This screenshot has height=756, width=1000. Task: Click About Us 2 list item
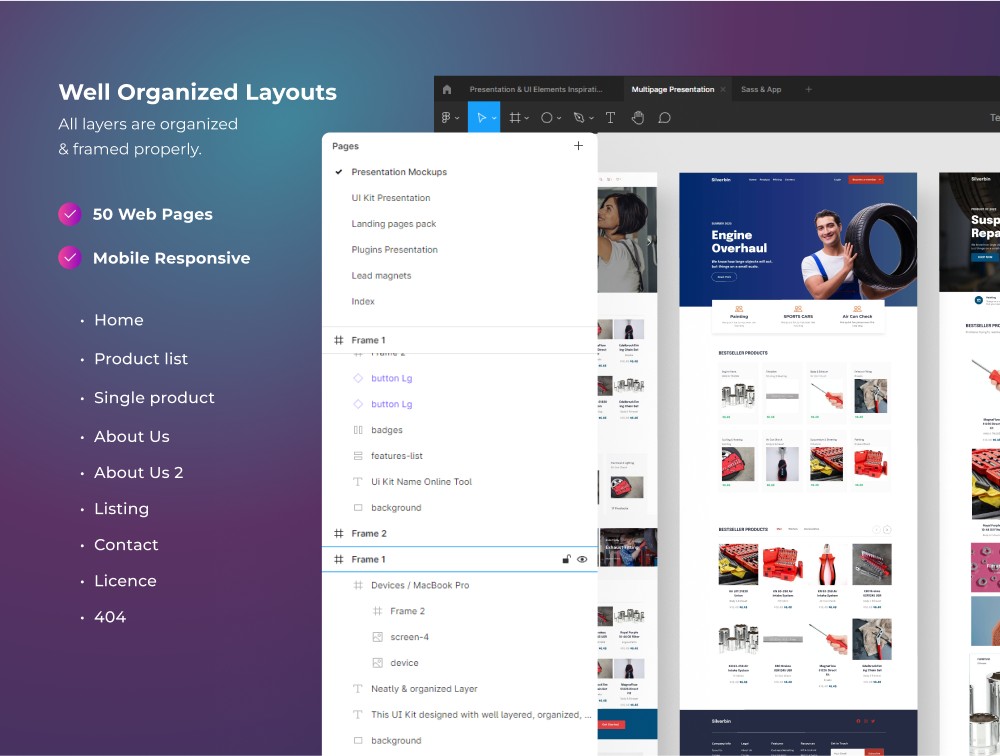[138, 473]
